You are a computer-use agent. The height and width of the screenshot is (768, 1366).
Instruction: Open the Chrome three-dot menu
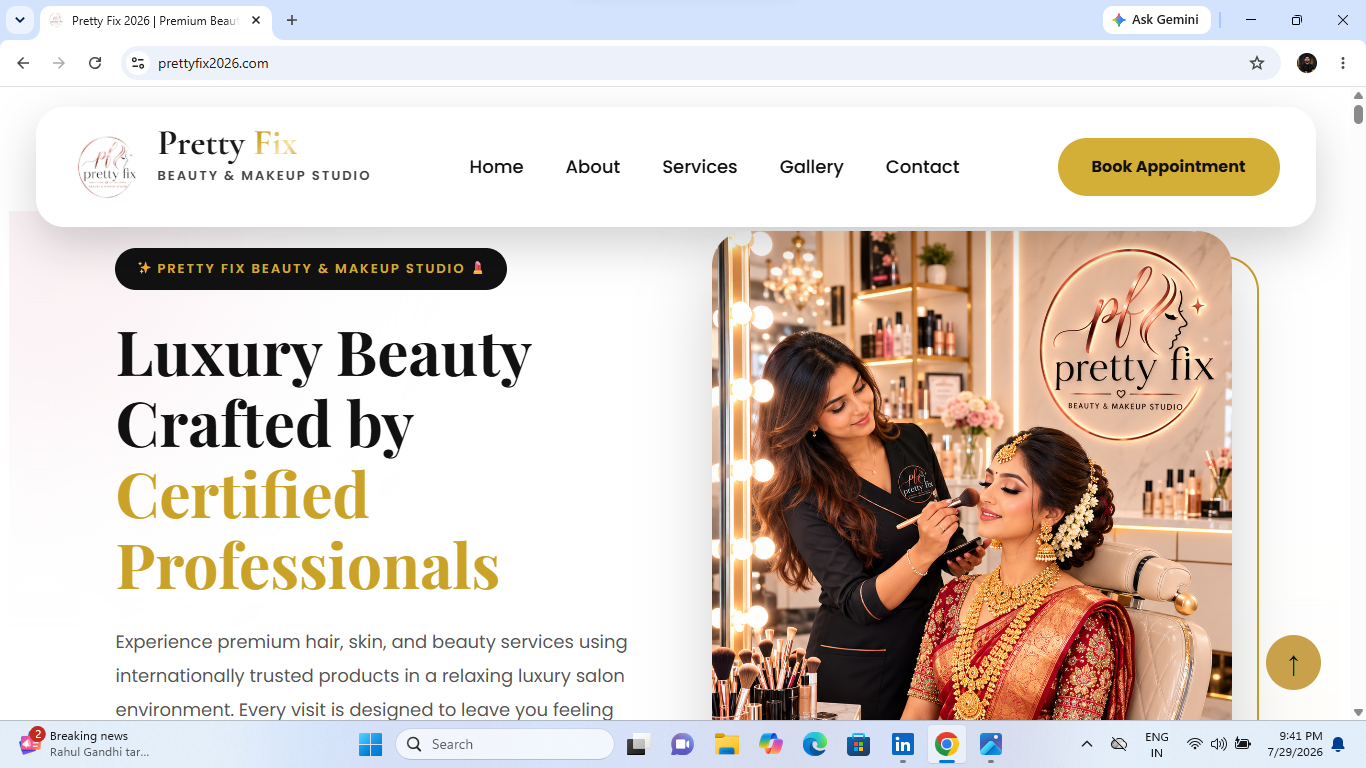[1343, 63]
